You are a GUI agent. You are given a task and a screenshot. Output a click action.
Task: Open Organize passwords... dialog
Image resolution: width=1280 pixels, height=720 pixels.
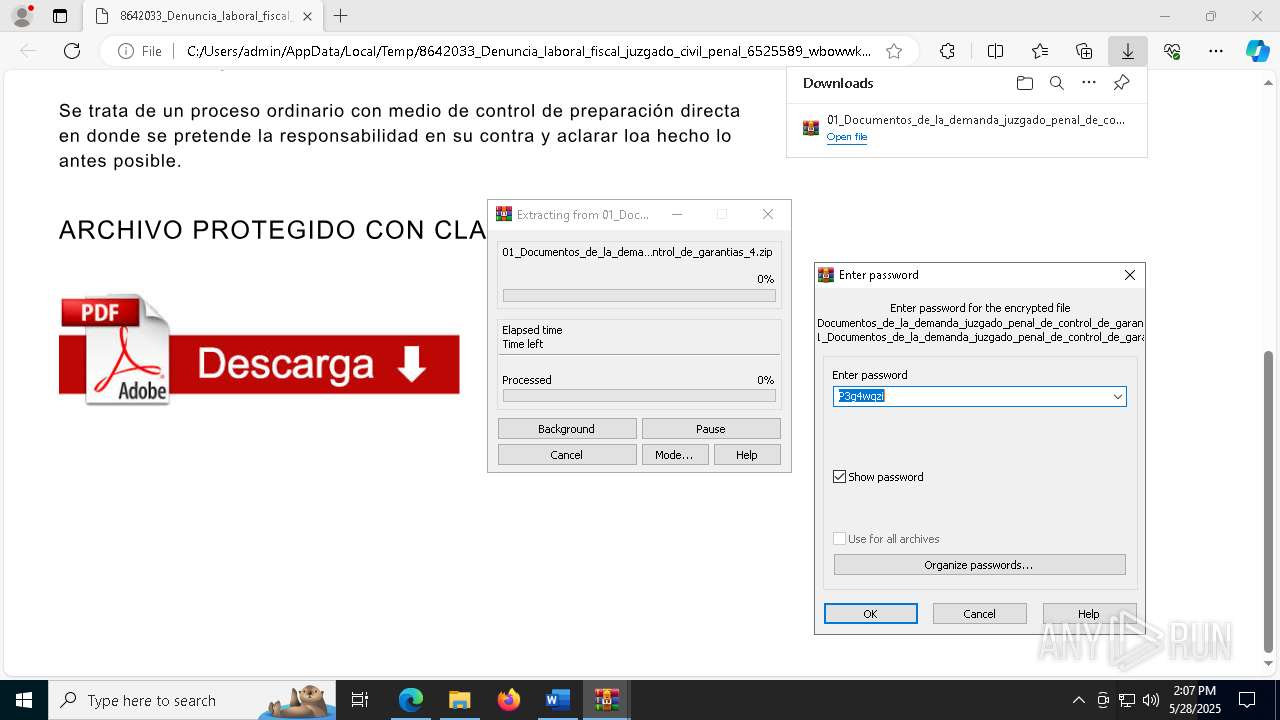[x=979, y=565]
